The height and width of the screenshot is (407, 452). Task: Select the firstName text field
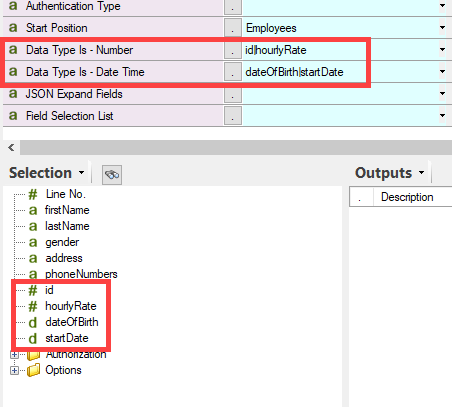click(67, 210)
